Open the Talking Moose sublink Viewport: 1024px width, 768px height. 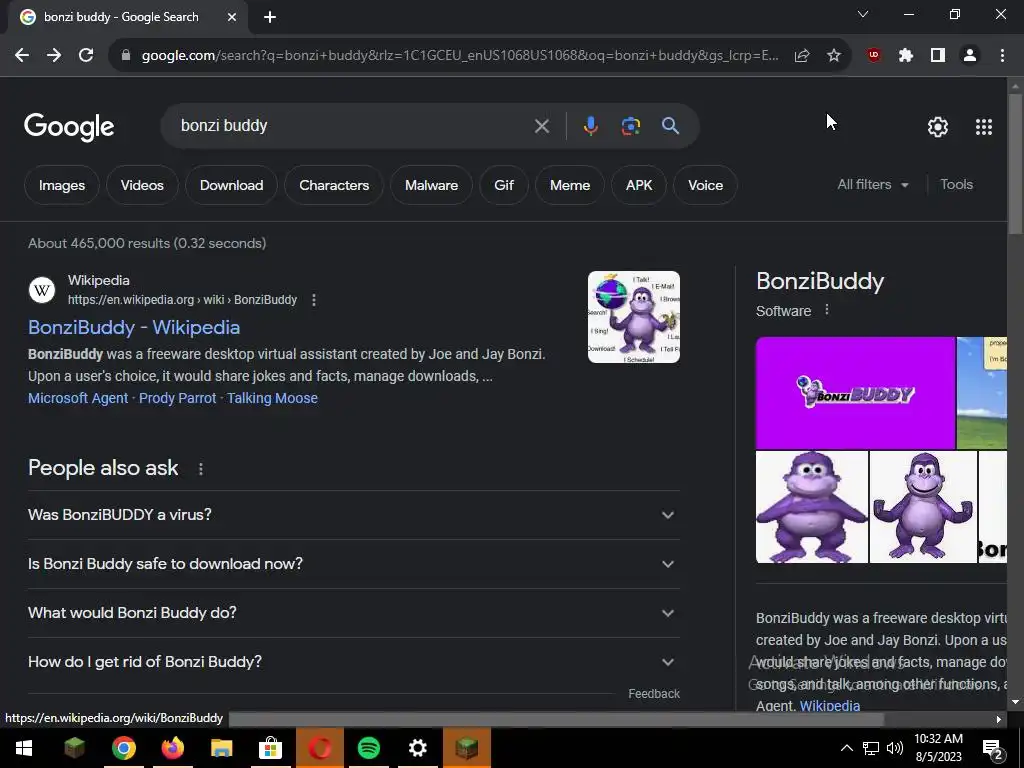pos(272,398)
